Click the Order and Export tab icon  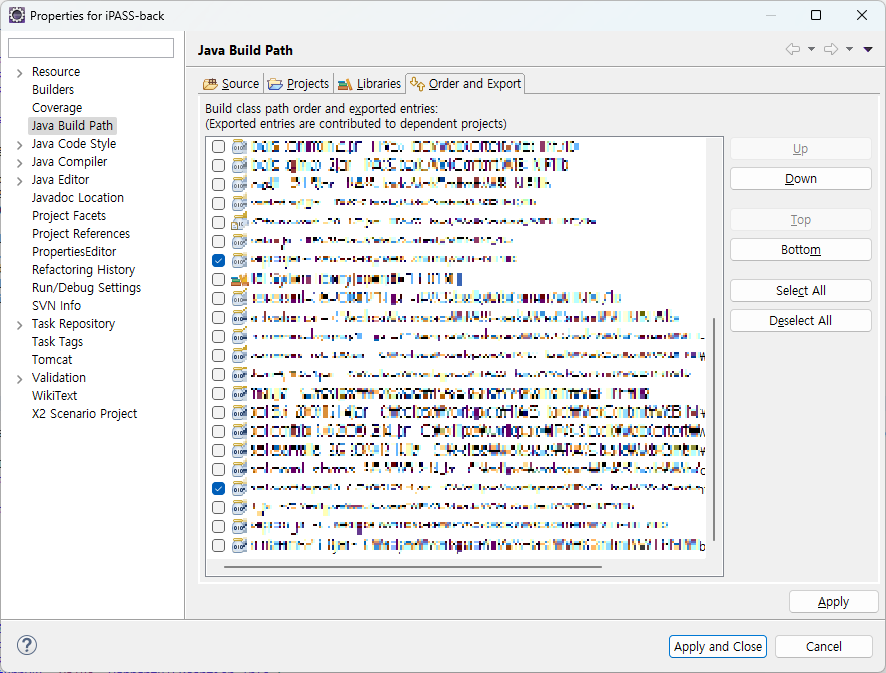[418, 84]
